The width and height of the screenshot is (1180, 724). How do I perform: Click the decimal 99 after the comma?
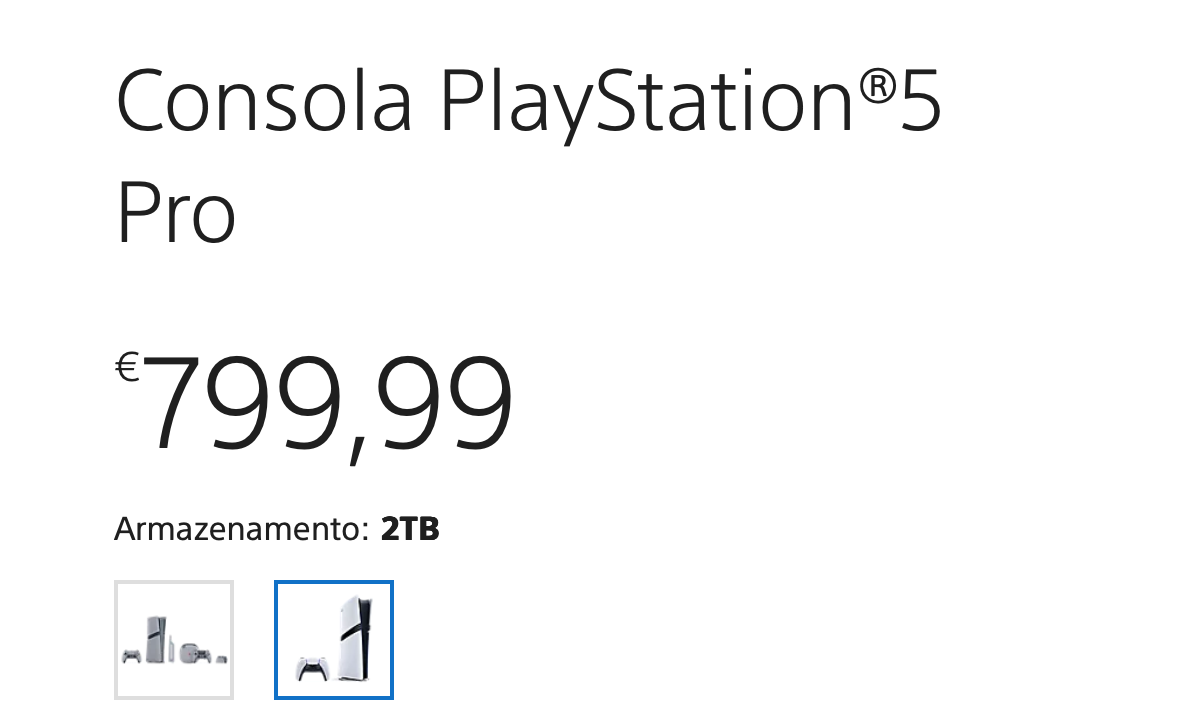(x=445, y=403)
